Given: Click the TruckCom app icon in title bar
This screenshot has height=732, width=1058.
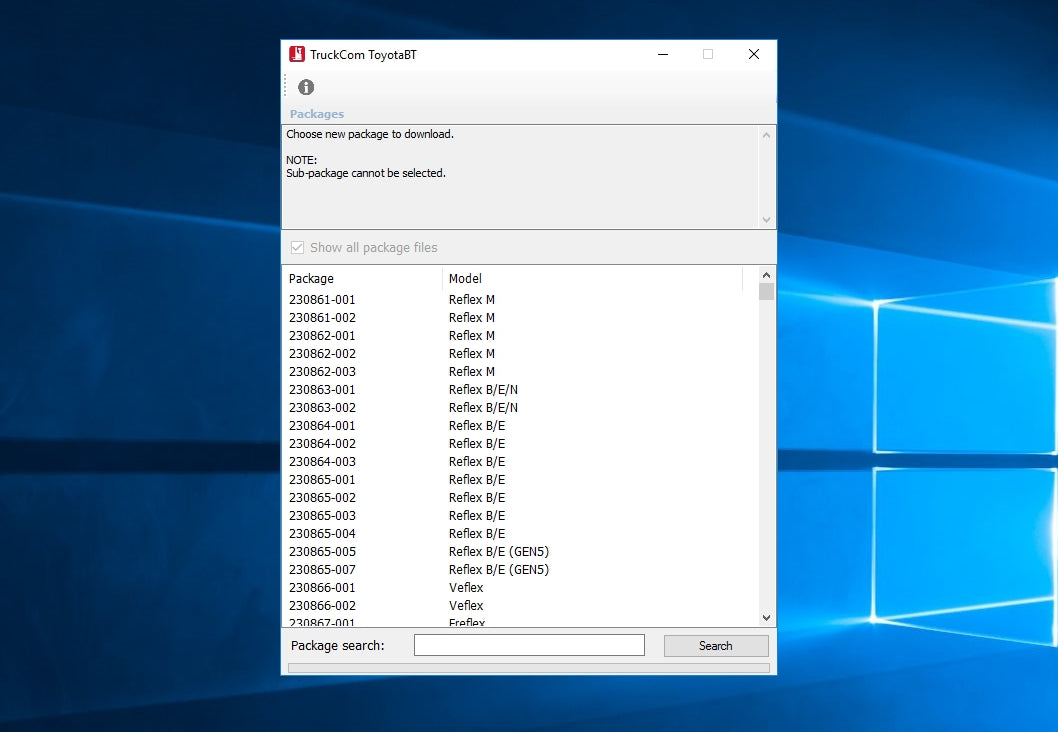Looking at the screenshot, I should 297,55.
